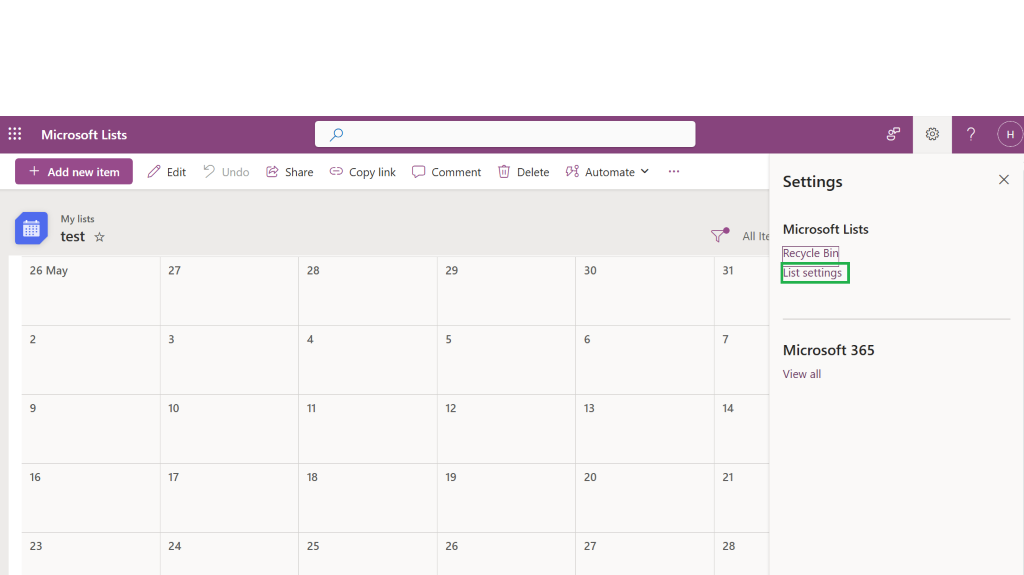The image size is (1024, 575).
Task: Open the List settings link
Action: point(812,272)
